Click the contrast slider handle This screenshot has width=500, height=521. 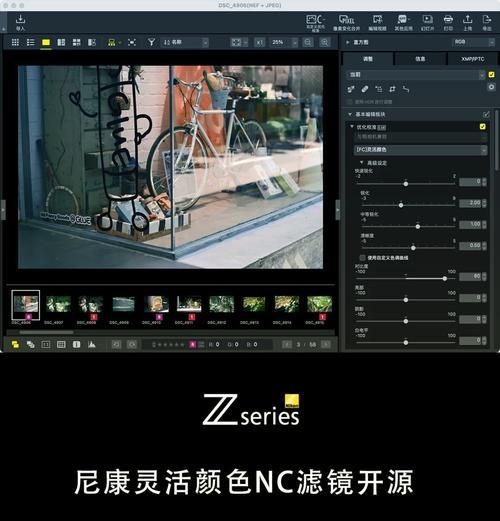pyautogui.click(x=445, y=278)
